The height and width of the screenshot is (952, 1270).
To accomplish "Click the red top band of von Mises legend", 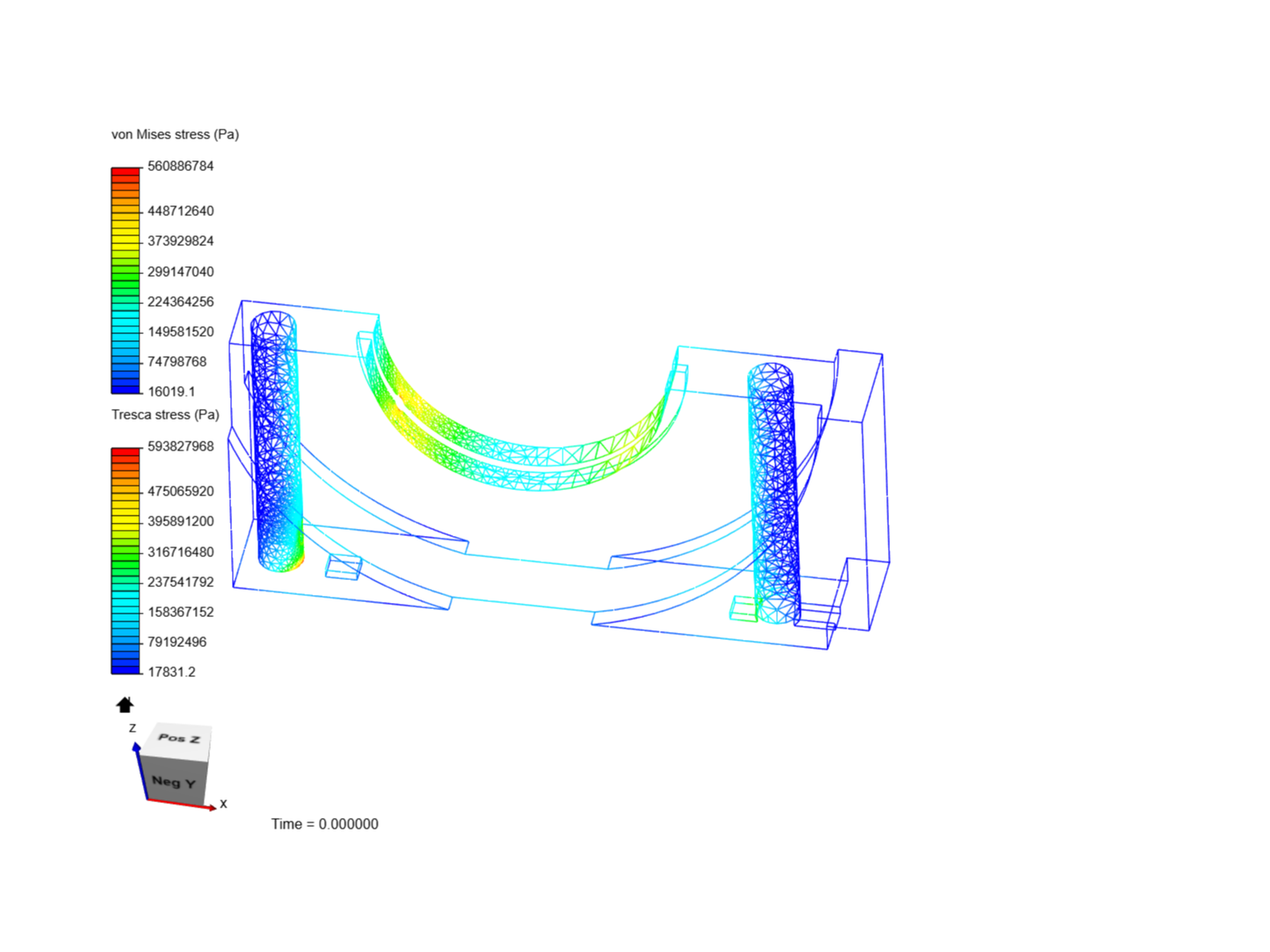I will 125,171.
